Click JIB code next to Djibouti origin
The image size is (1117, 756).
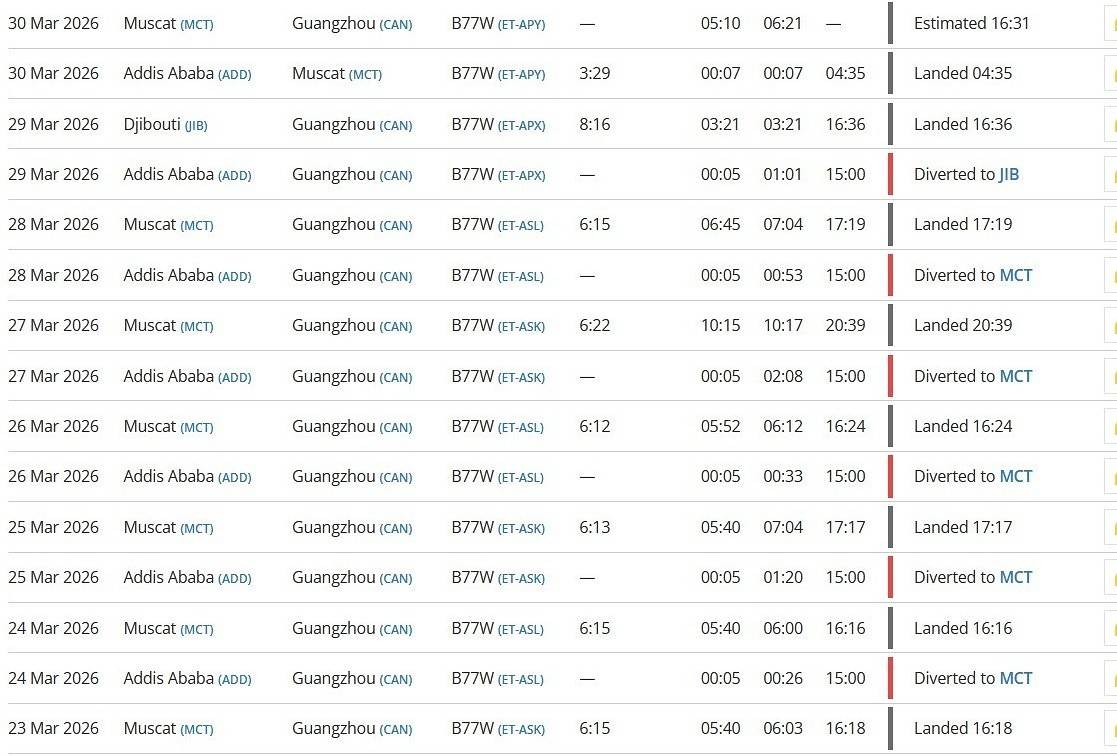coord(196,126)
